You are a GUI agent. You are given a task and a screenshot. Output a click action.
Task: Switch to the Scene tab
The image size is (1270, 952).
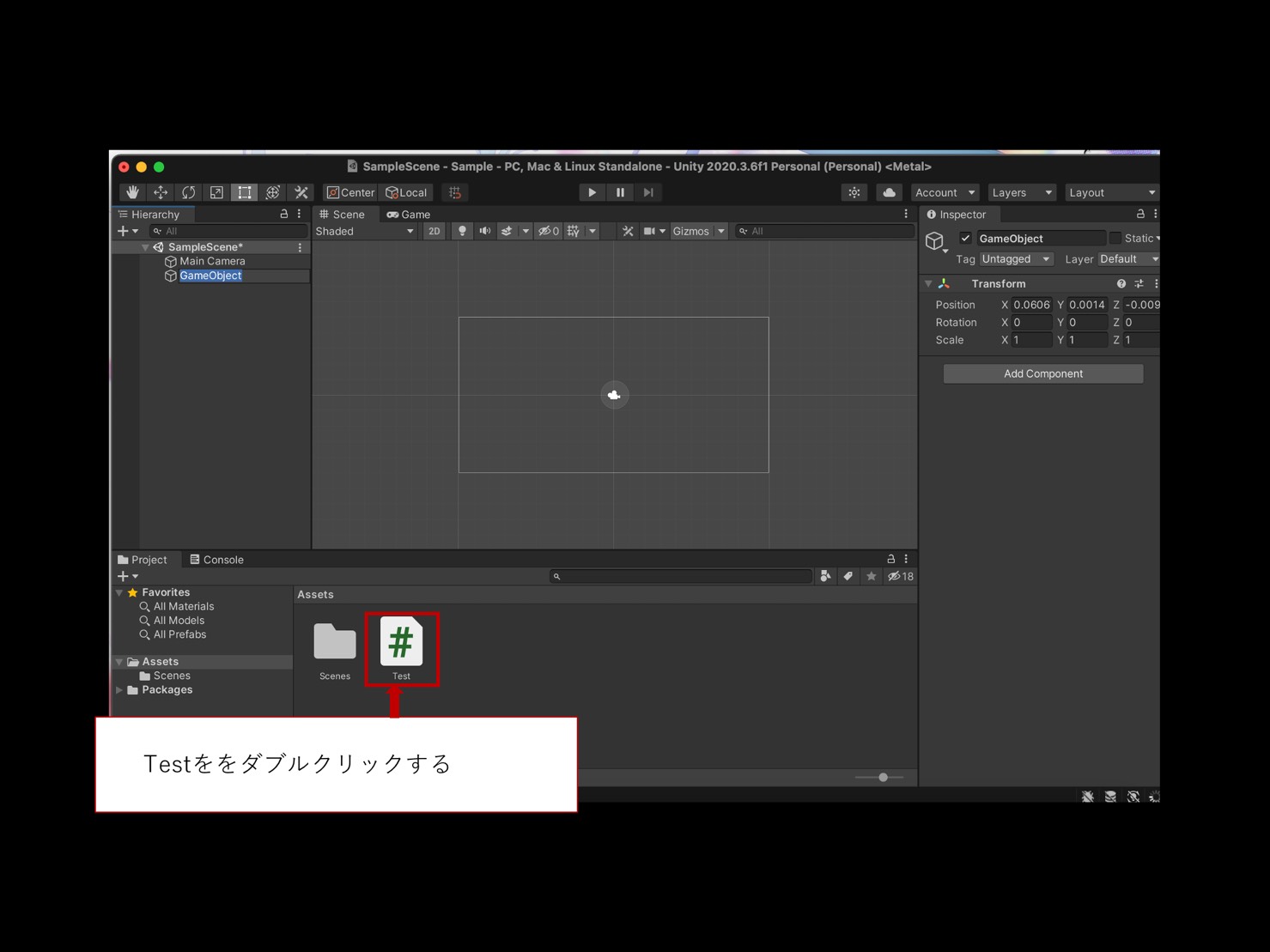pyautogui.click(x=342, y=215)
